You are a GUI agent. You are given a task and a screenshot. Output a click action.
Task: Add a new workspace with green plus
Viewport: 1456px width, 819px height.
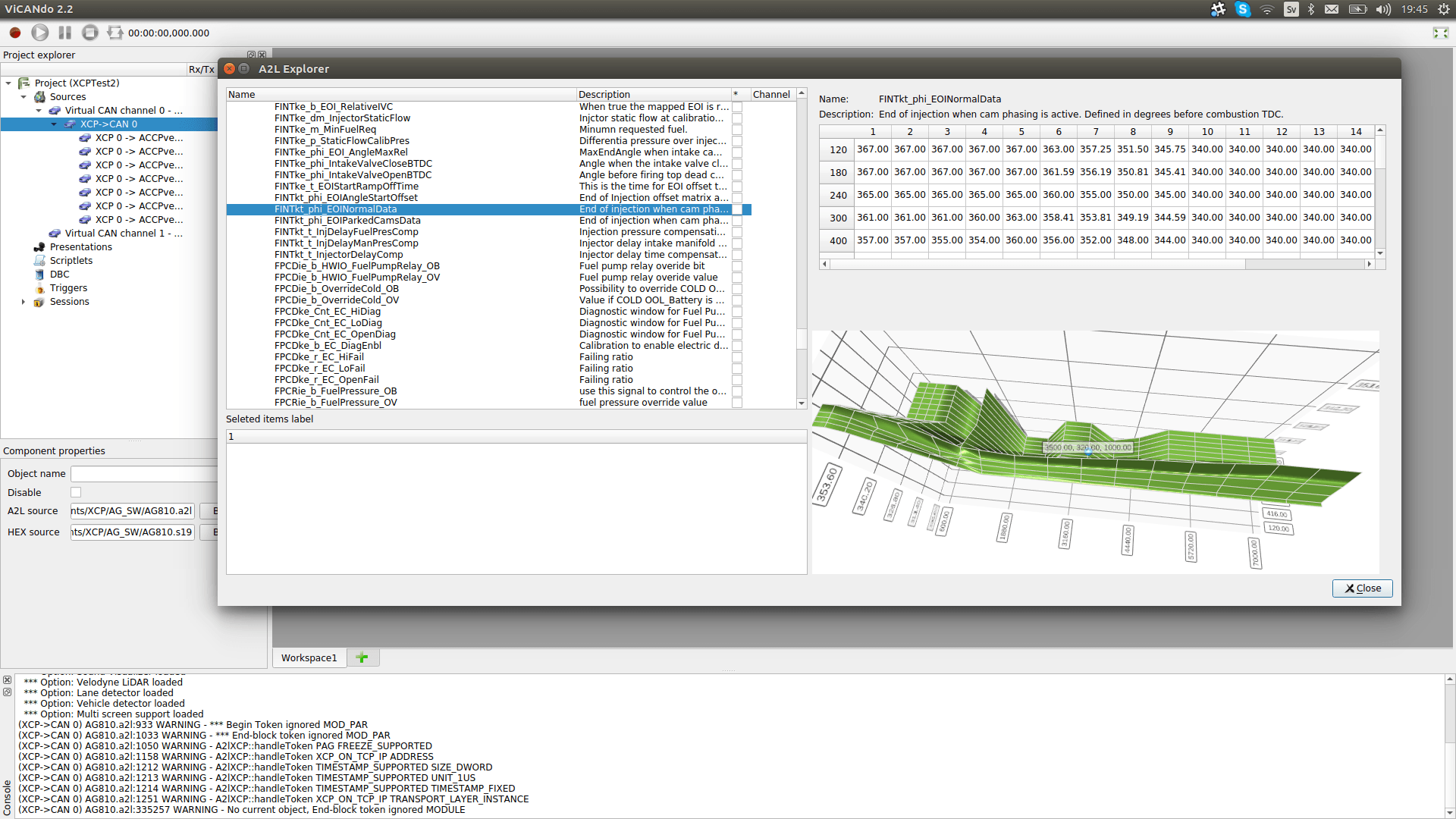pos(362,657)
